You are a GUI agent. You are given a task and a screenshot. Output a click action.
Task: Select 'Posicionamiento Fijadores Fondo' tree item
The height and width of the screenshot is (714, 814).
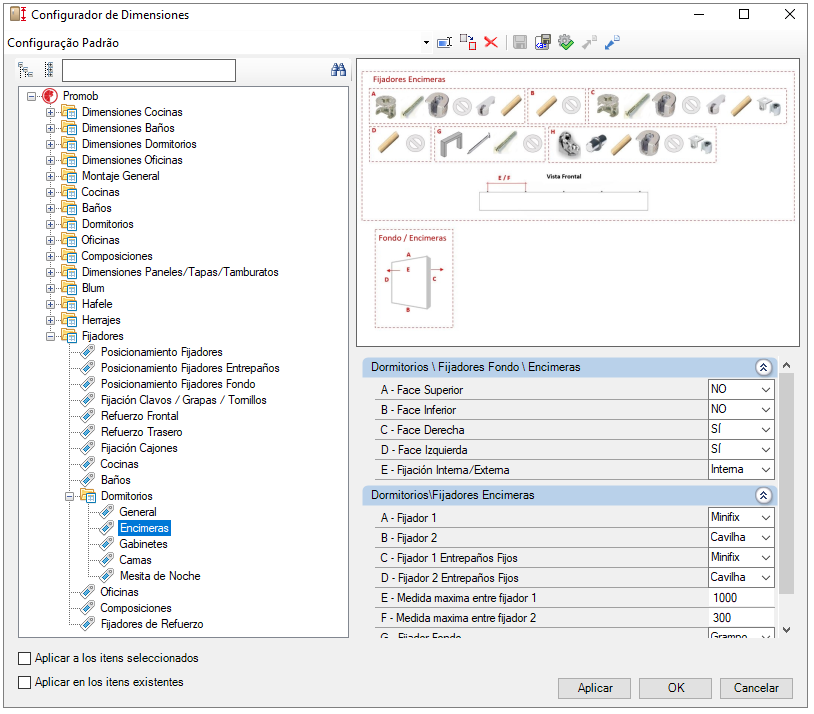click(x=177, y=384)
